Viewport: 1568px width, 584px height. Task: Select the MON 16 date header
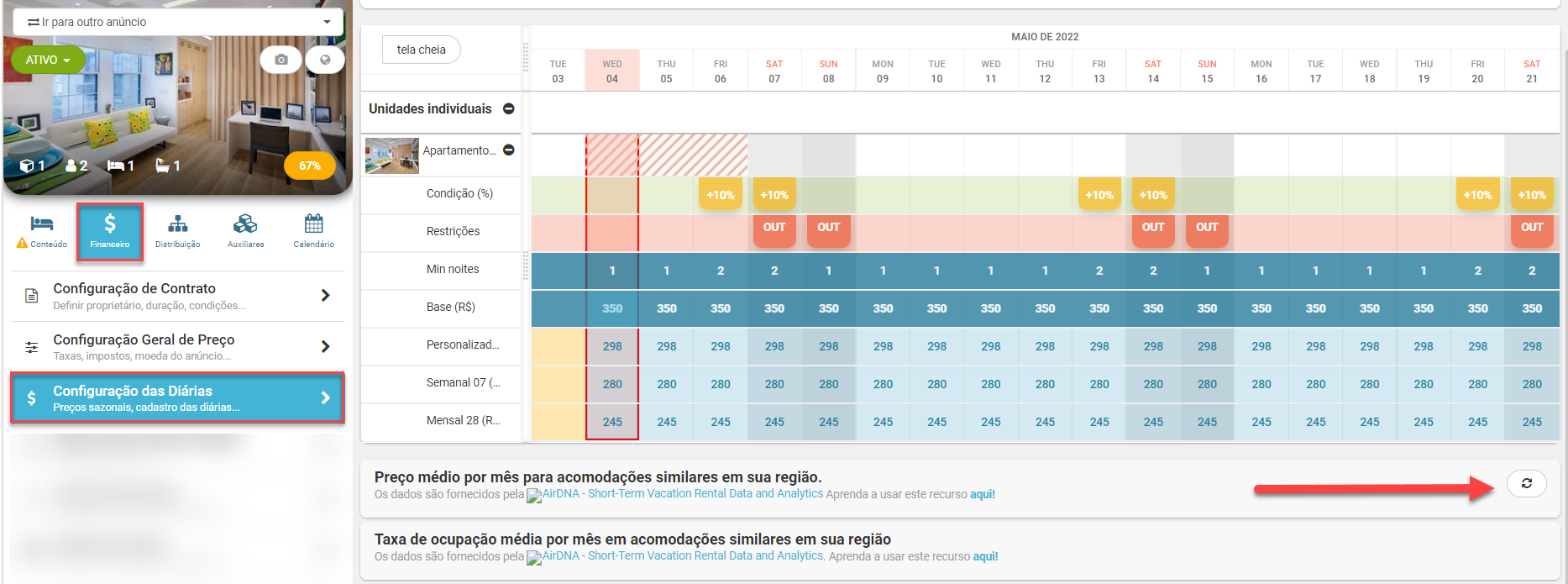1261,71
